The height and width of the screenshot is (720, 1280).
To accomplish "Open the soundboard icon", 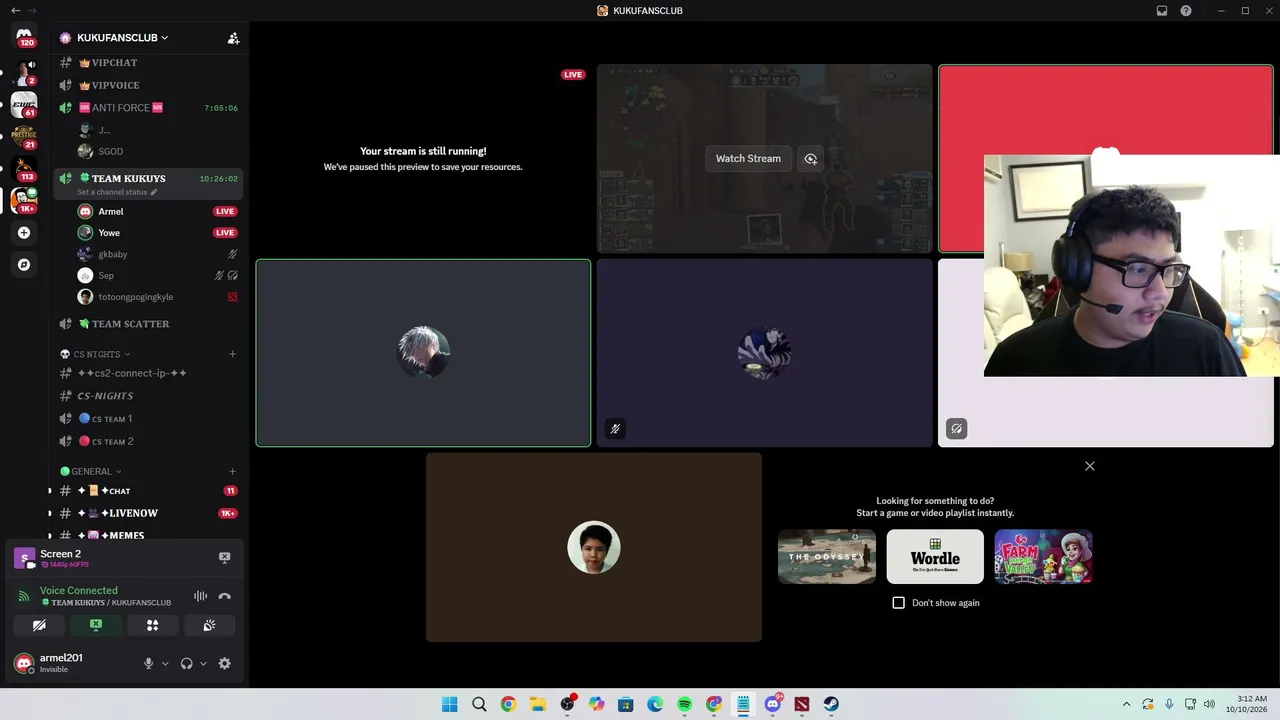I will pyautogui.click(x=209, y=625).
